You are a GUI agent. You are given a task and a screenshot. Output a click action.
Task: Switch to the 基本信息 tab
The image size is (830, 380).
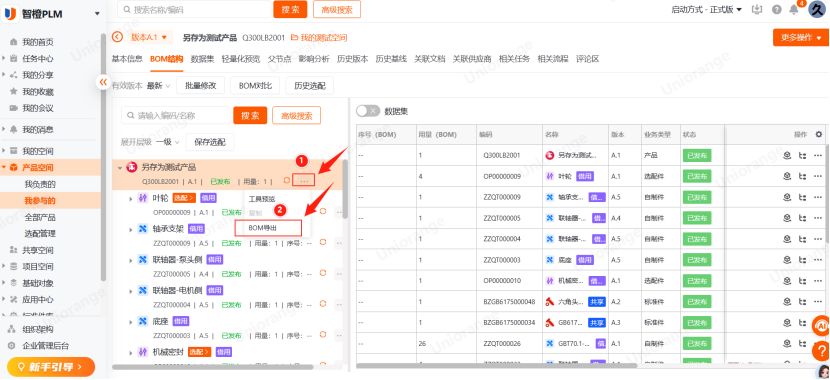click(x=127, y=59)
